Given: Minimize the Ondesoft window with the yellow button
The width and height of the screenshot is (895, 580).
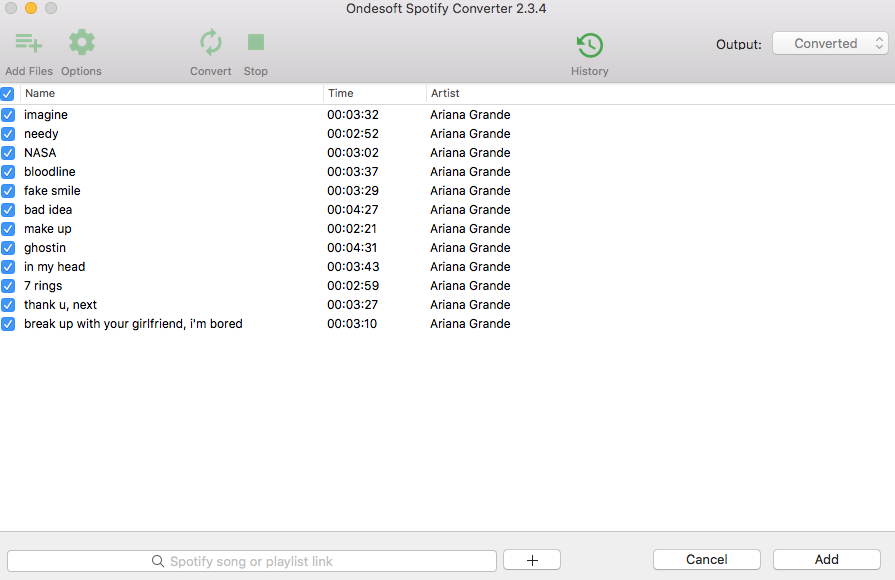Looking at the screenshot, I should (31, 8).
